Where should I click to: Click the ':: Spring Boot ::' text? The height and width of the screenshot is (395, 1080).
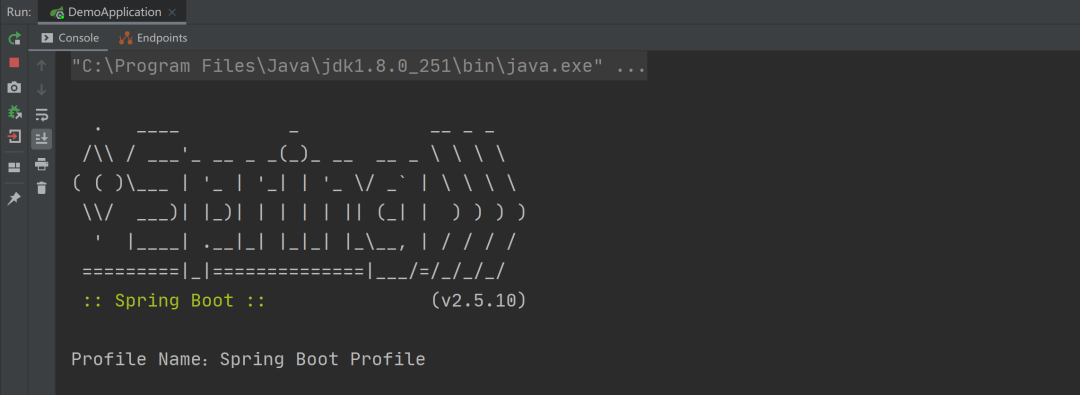pyautogui.click(x=174, y=301)
